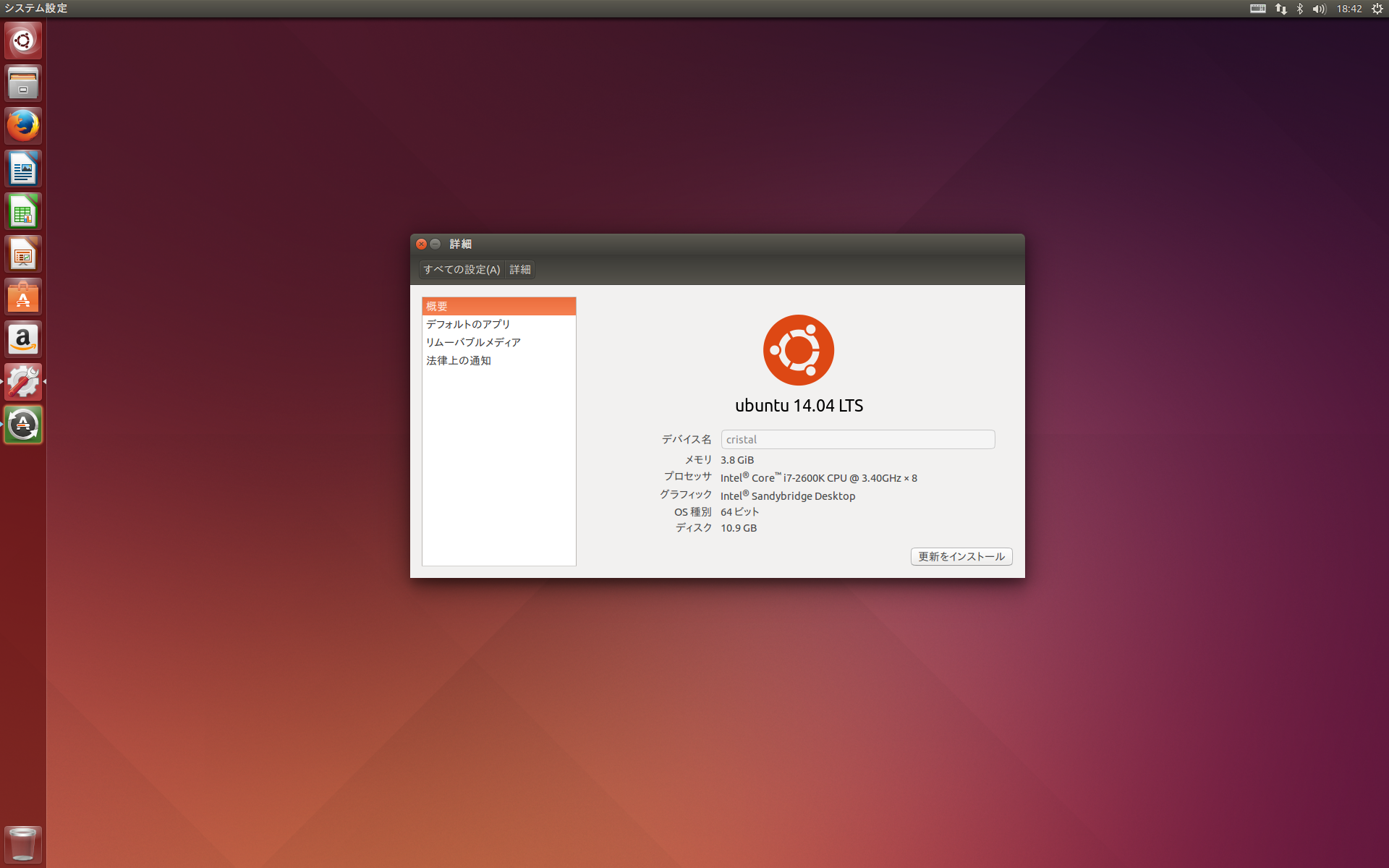Open the Files manager from dock

tap(23, 83)
